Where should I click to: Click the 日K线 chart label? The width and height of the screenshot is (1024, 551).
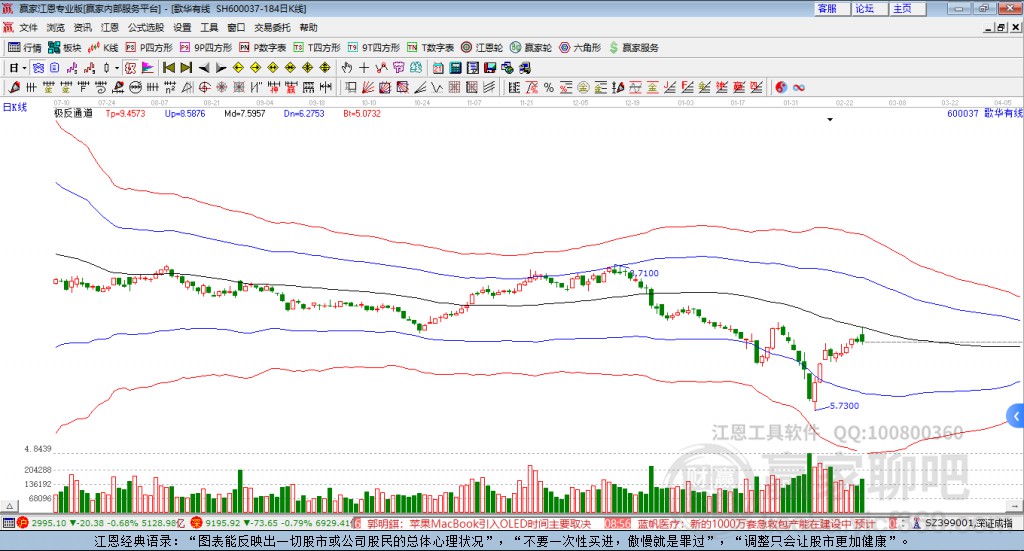click(x=14, y=107)
